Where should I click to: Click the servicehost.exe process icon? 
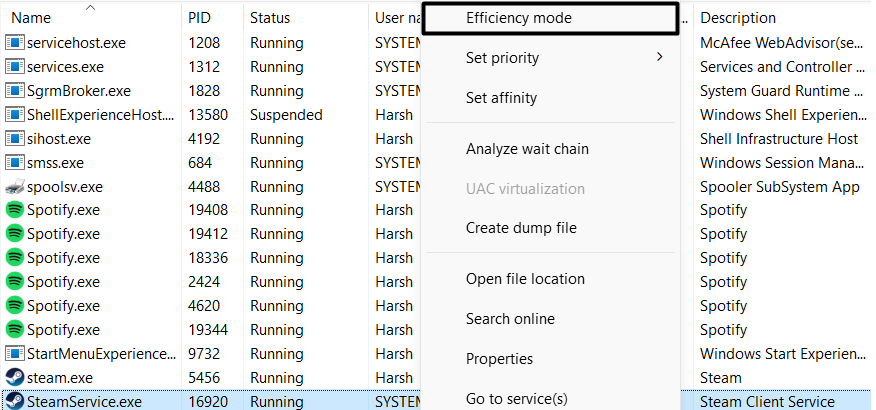14,43
